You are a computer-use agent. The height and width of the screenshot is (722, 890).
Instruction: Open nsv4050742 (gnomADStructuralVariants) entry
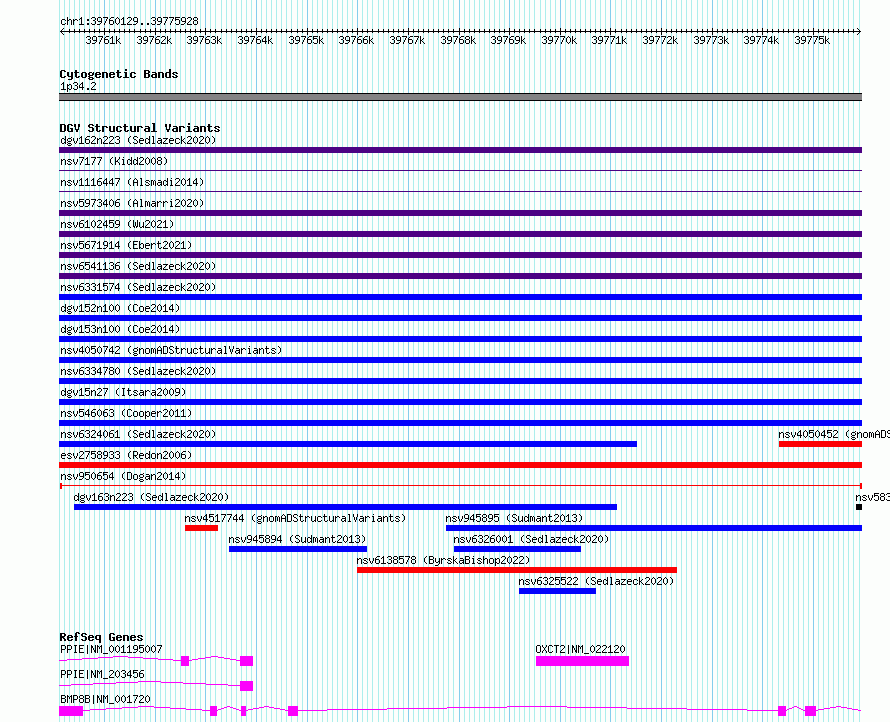pyautogui.click(x=171, y=350)
